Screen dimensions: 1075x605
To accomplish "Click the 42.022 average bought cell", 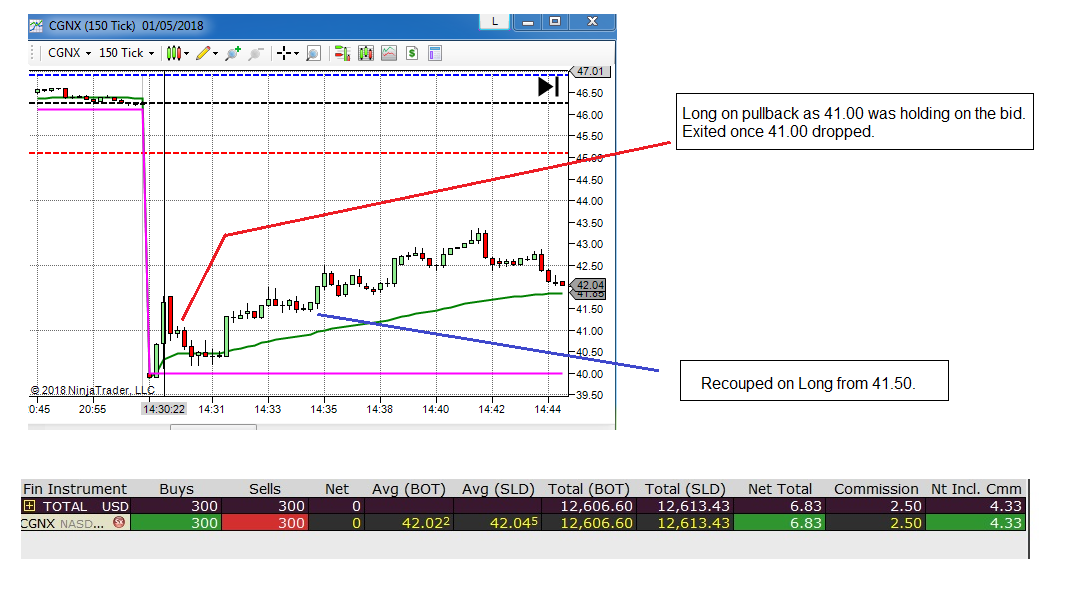I will 409,523.
